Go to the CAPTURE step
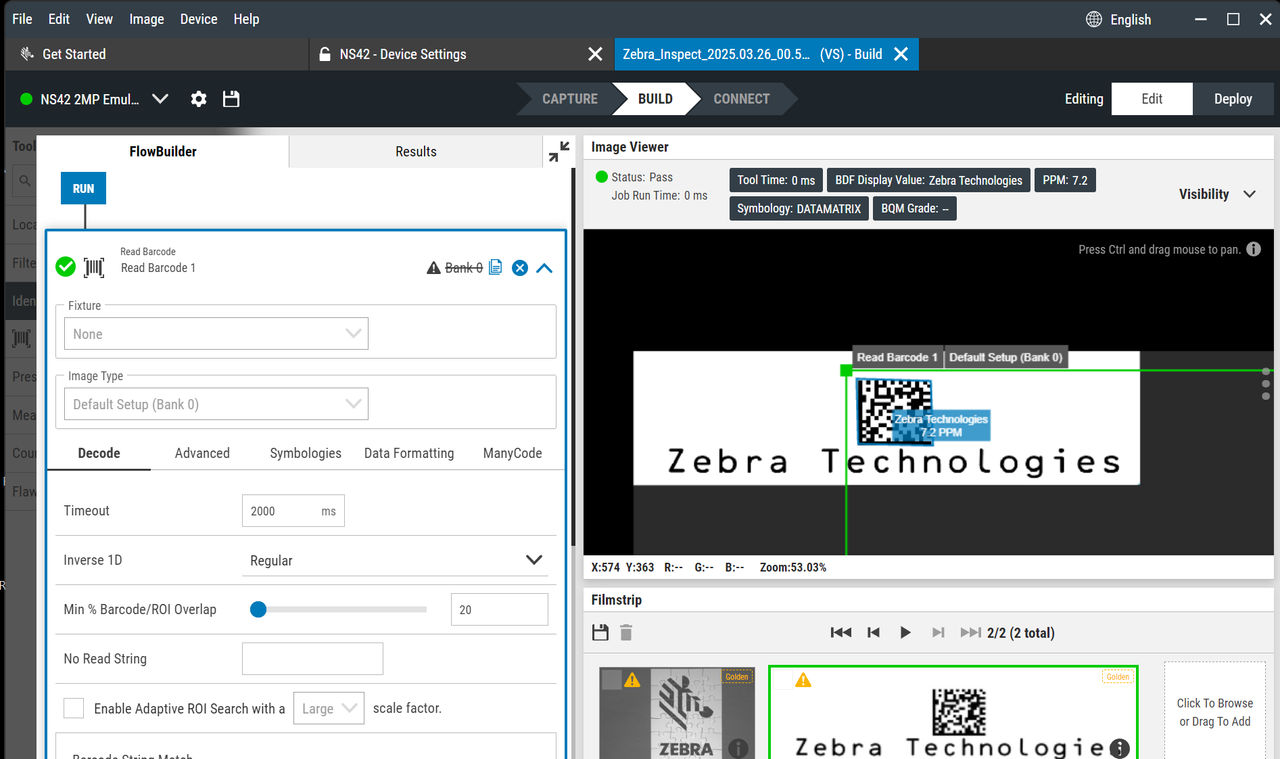 click(570, 99)
